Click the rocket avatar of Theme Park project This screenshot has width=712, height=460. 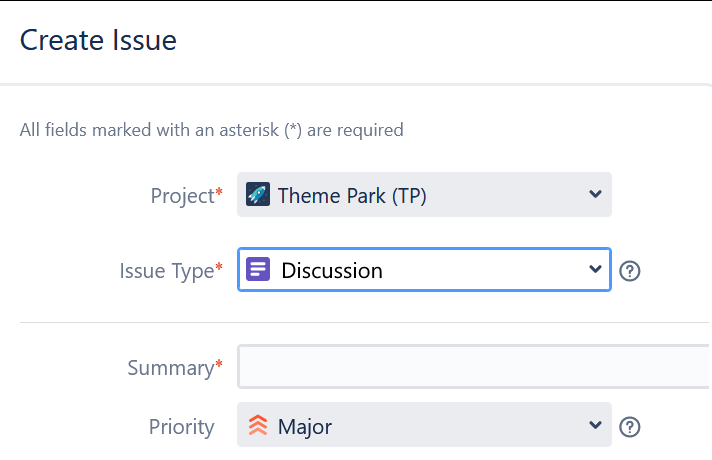tap(258, 194)
